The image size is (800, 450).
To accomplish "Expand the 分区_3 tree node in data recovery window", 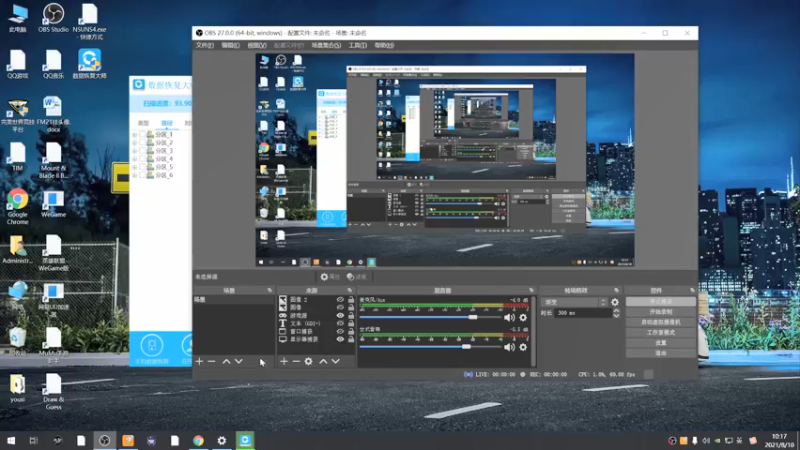I will [x=135, y=151].
